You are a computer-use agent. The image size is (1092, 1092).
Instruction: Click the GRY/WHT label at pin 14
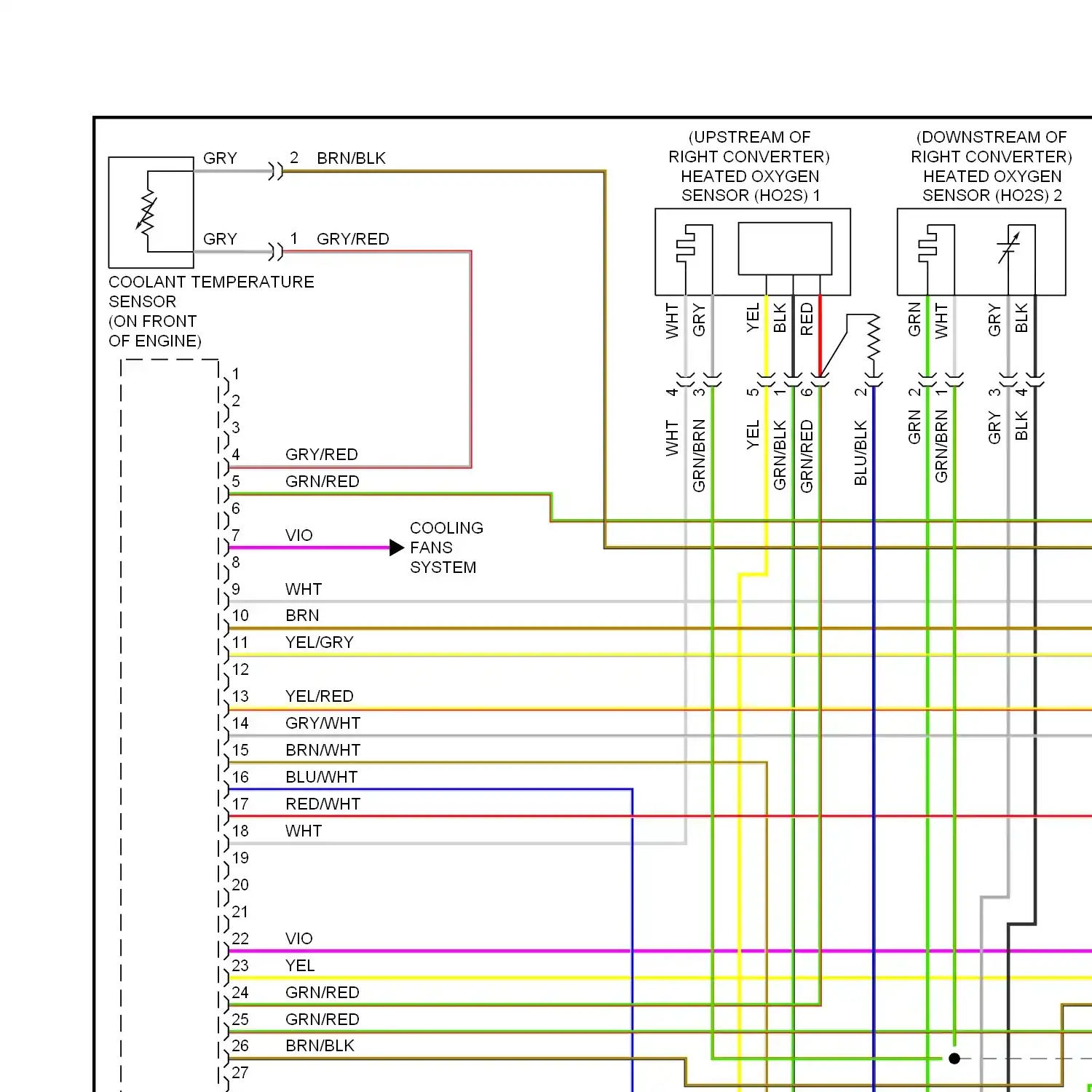point(323,723)
